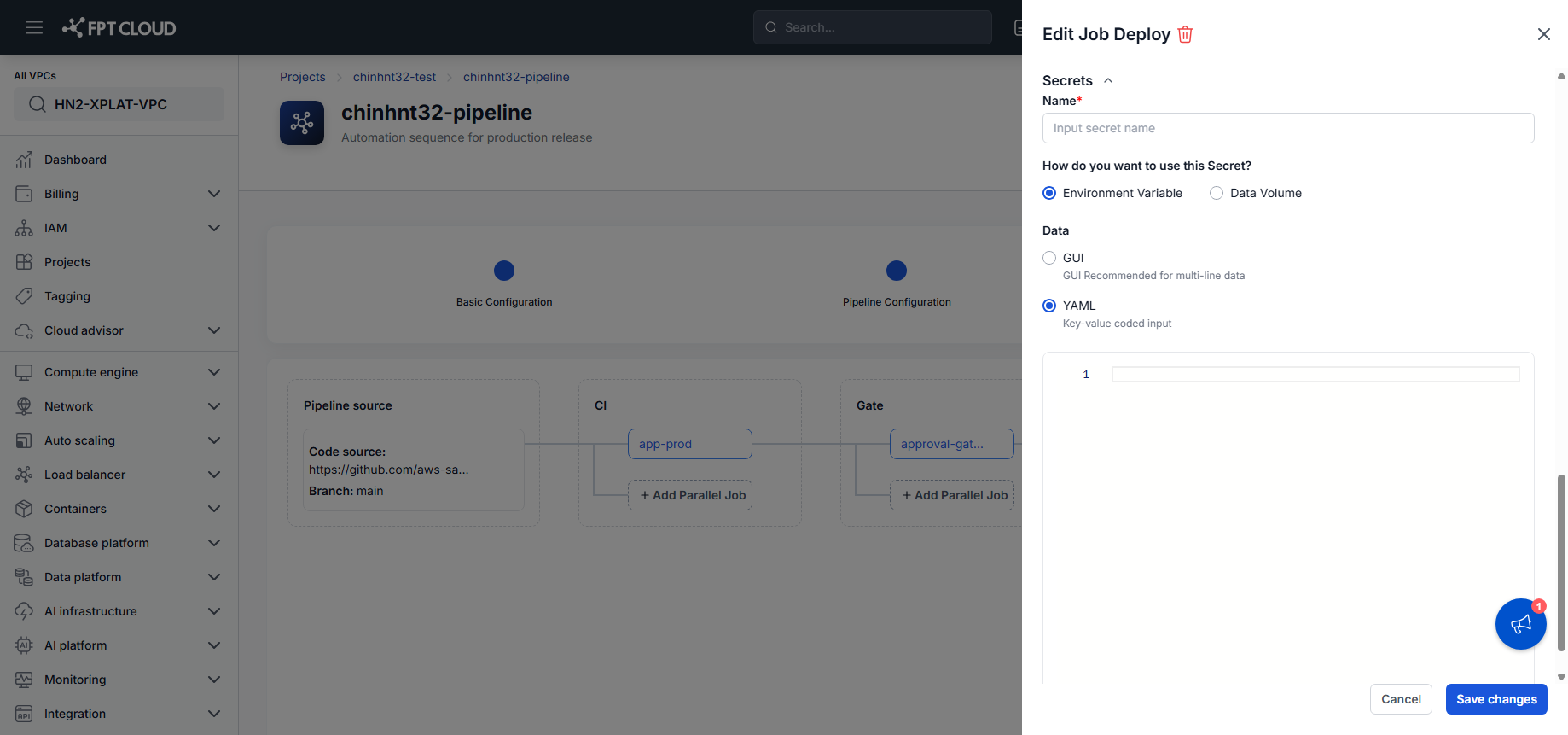
Task: Open the app-prod job node
Action: pyautogui.click(x=690, y=444)
